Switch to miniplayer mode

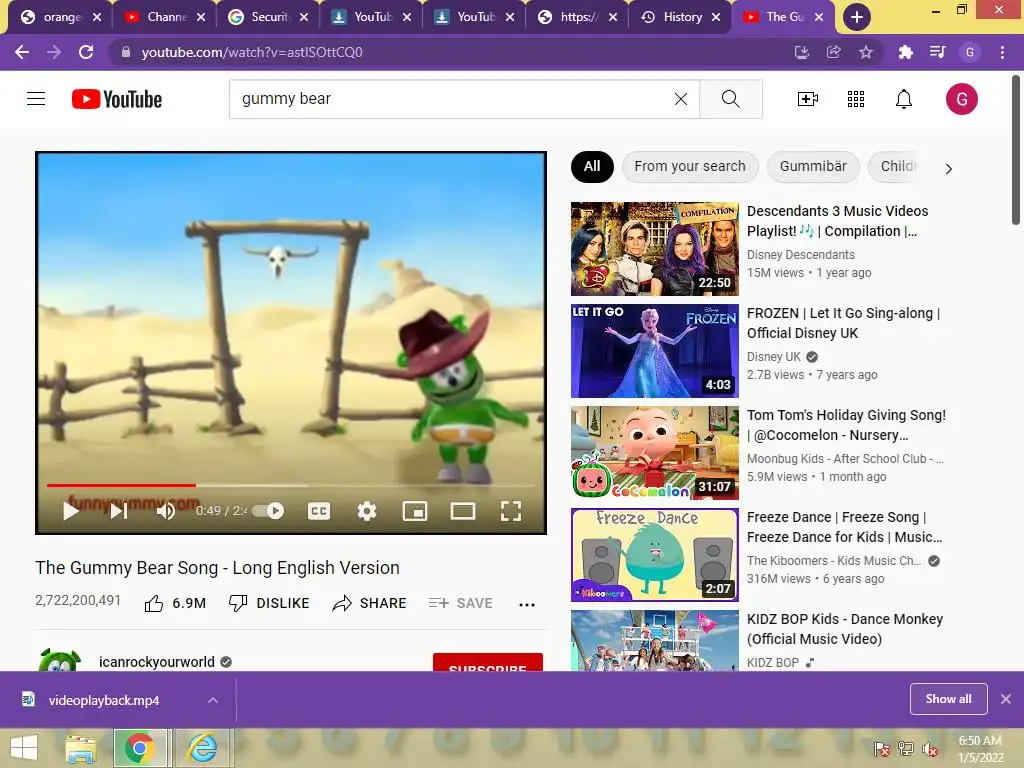point(415,511)
